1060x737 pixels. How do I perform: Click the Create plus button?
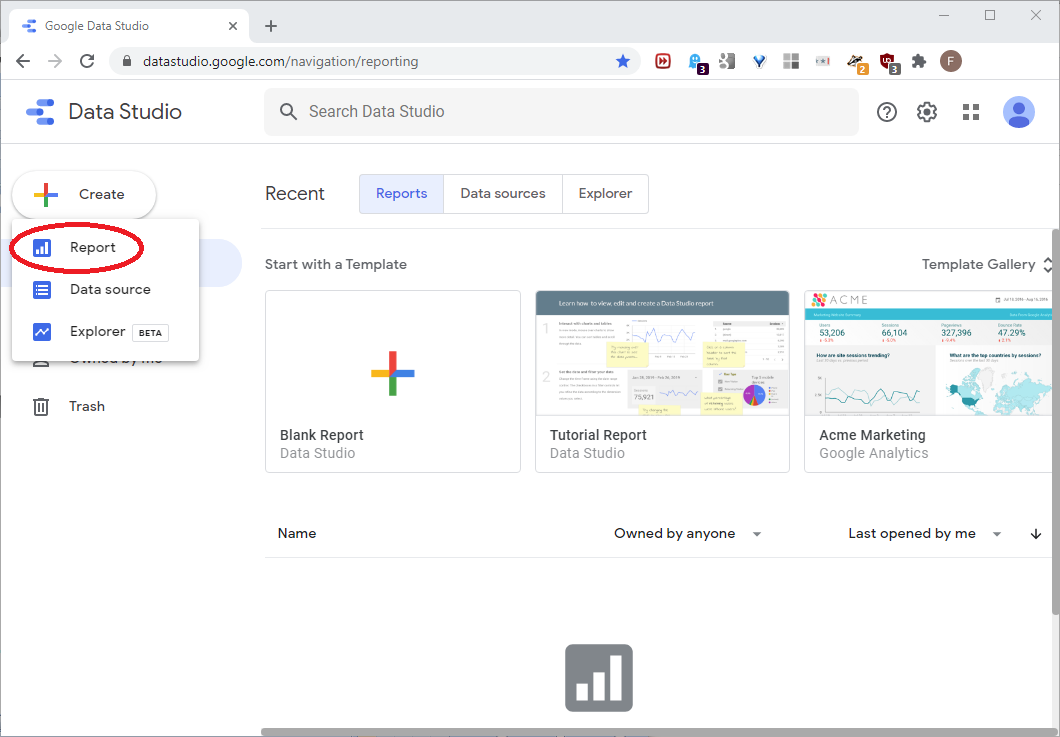84,195
